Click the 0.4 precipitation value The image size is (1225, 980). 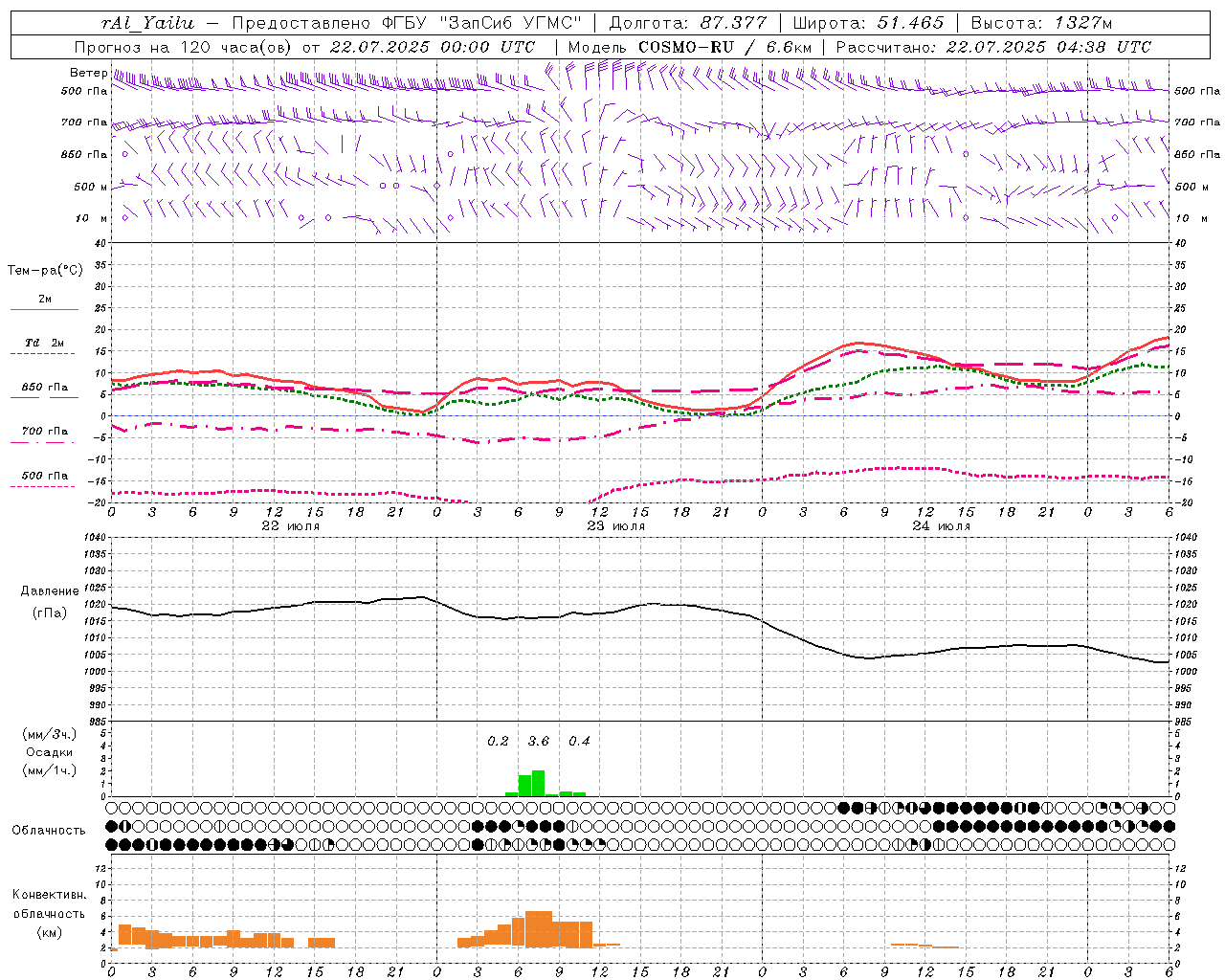pyautogui.click(x=579, y=741)
